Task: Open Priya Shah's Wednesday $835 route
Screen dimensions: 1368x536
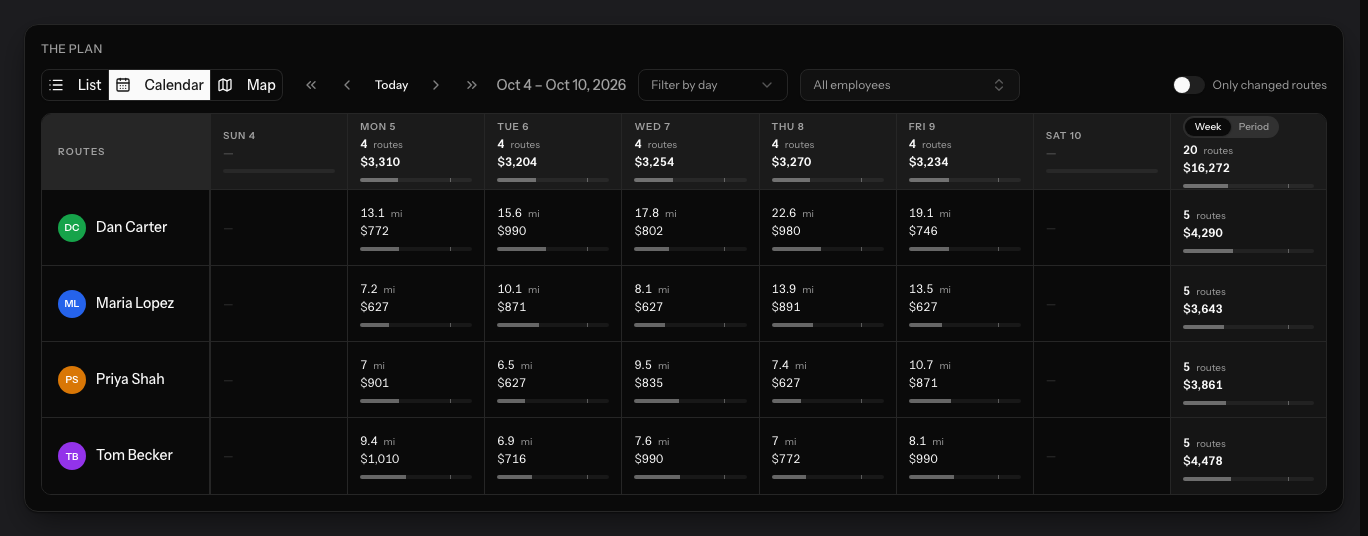Action: tap(690, 380)
